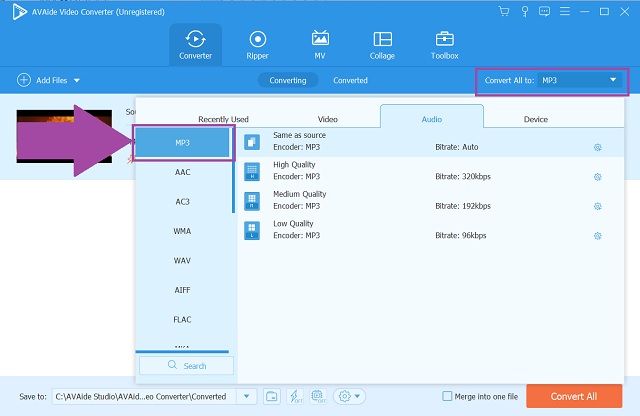Click the Save to path field

[144, 396]
